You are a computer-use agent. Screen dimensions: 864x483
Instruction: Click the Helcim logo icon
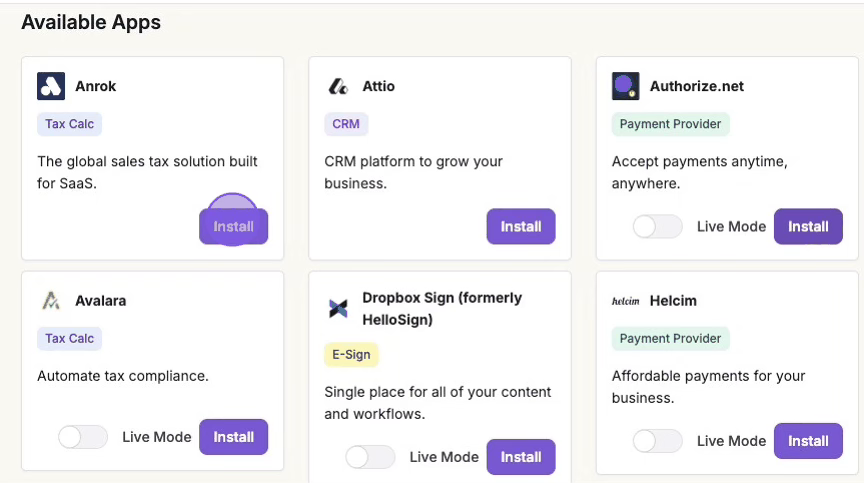(x=626, y=301)
